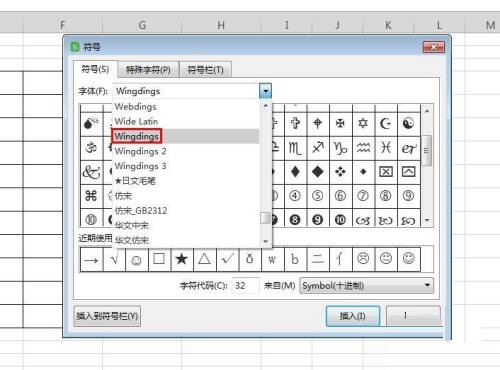Select the Latin cross symbol
This screenshot has width=500, height=370.
pyautogui.click(x=295, y=124)
